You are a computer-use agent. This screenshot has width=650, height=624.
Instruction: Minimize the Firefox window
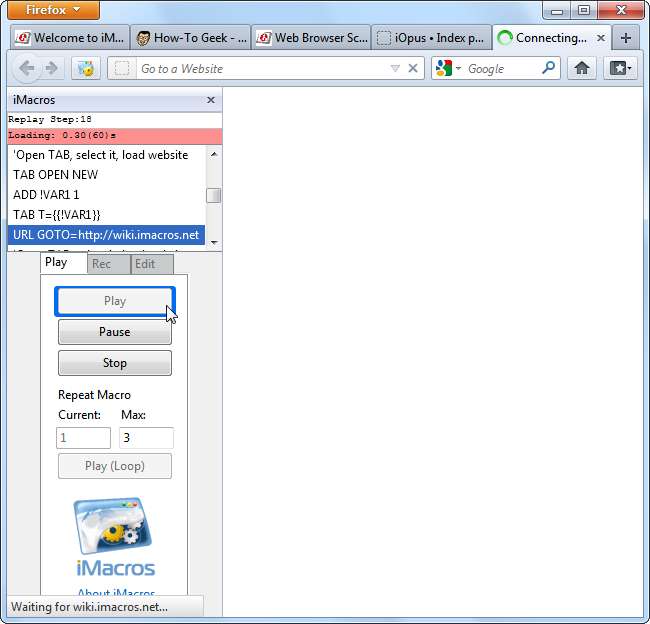557,11
